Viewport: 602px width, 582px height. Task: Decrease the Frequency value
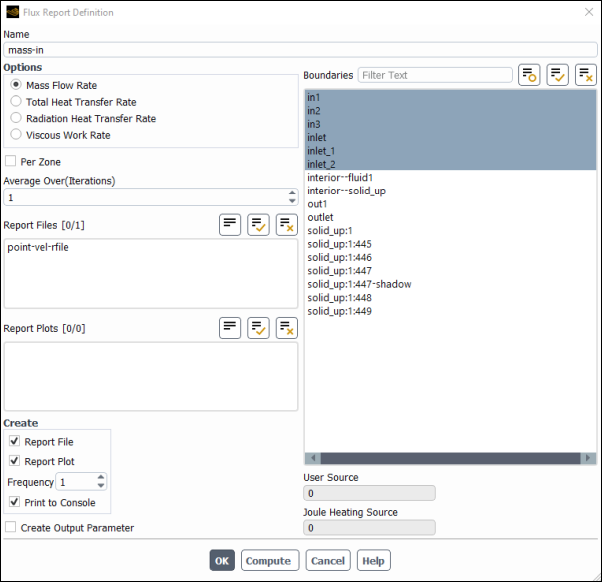(101, 486)
